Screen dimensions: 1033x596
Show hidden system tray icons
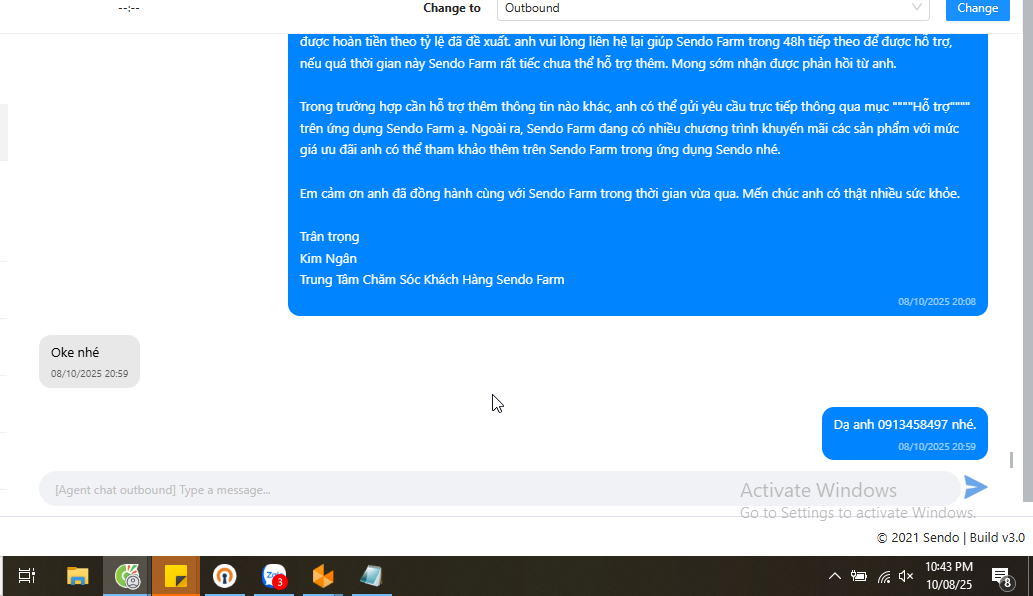tap(835, 576)
